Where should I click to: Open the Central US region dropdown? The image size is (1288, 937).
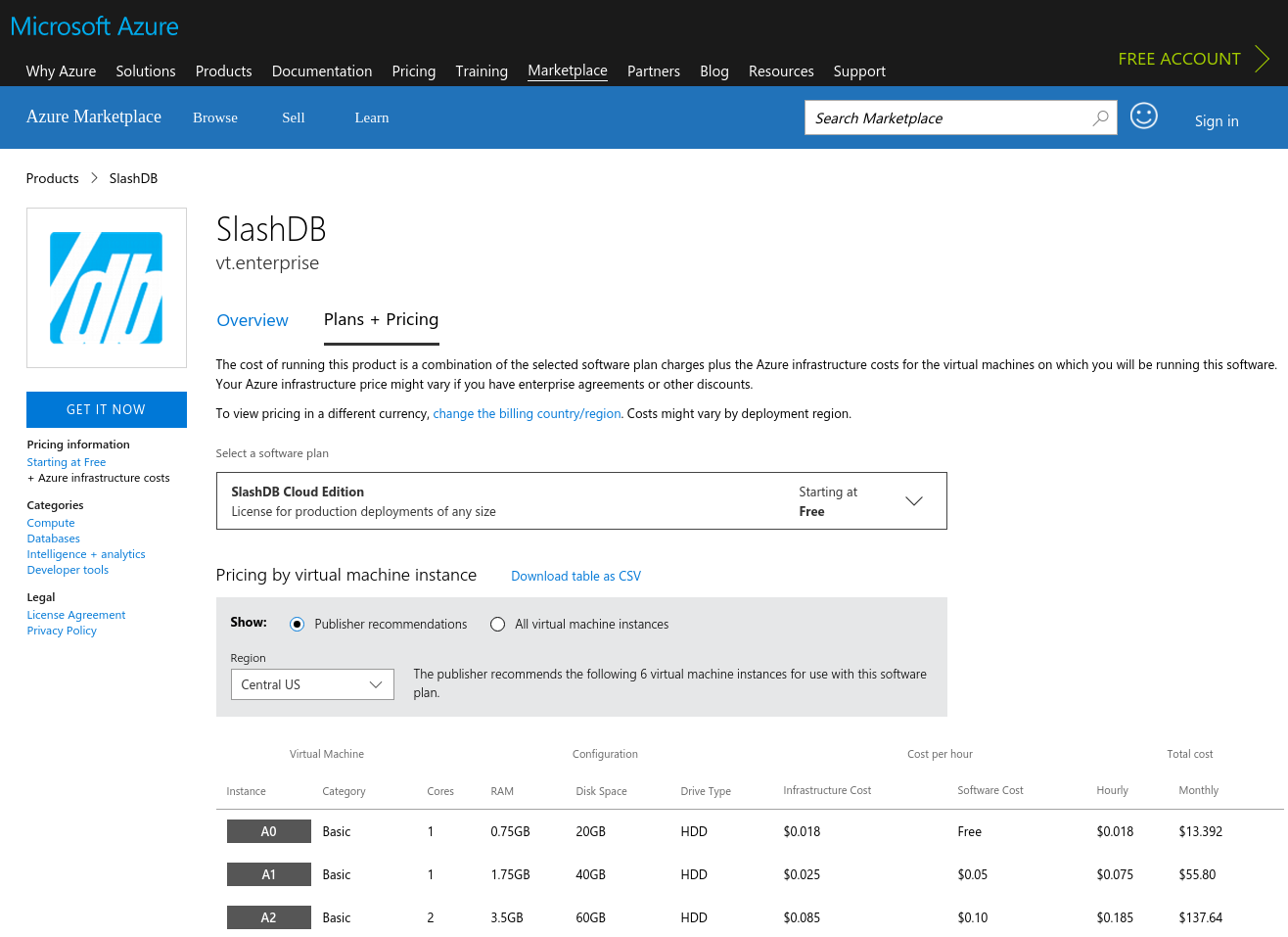tap(311, 684)
